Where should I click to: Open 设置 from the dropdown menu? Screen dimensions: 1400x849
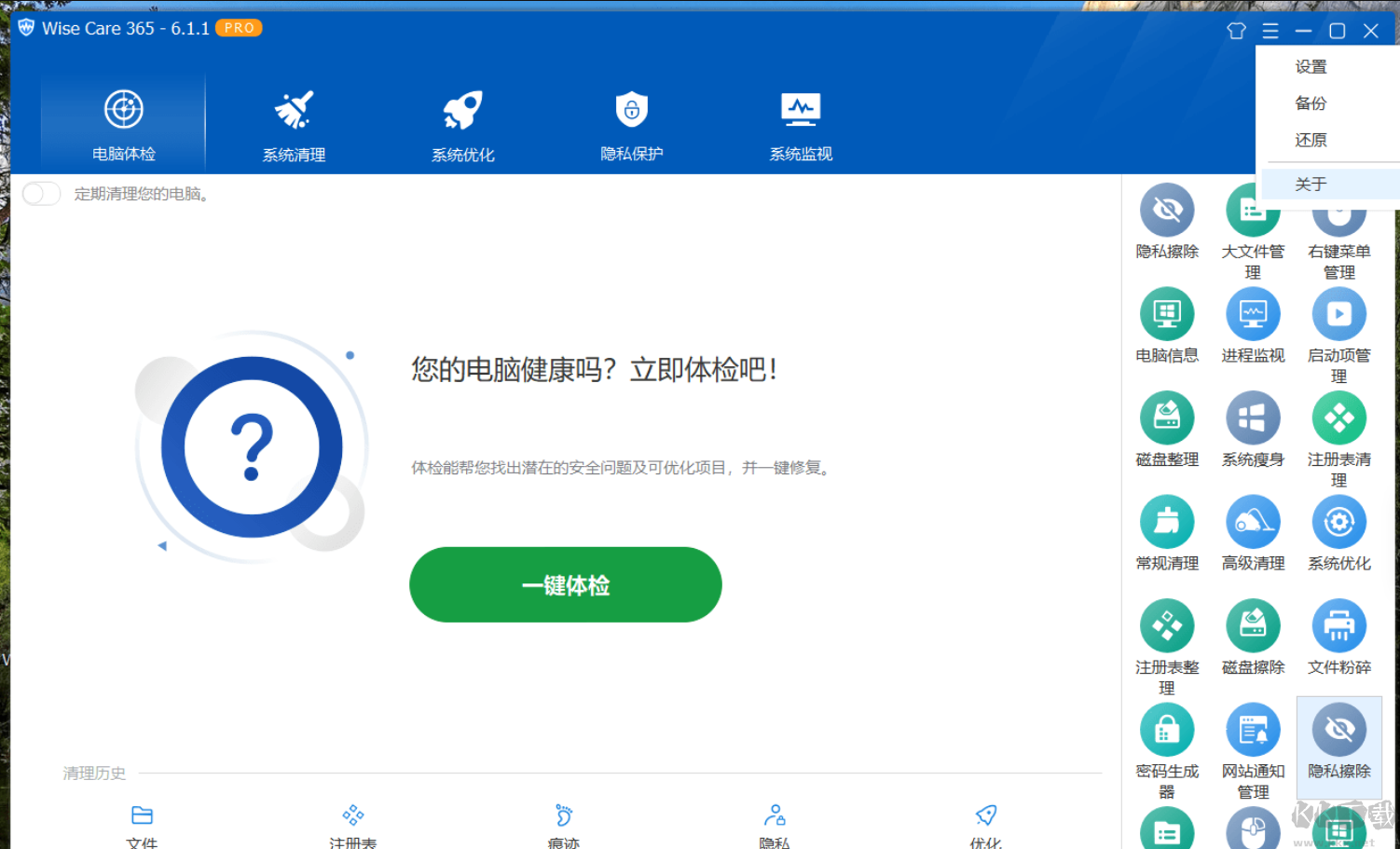click(x=1311, y=66)
